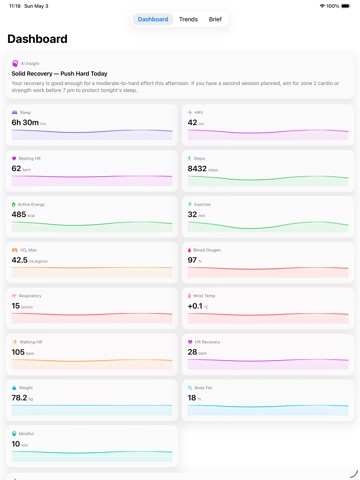The width and height of the screenshot is (360, 480).
Task: Switch to the Trends tab
Action: pos(188,19)
